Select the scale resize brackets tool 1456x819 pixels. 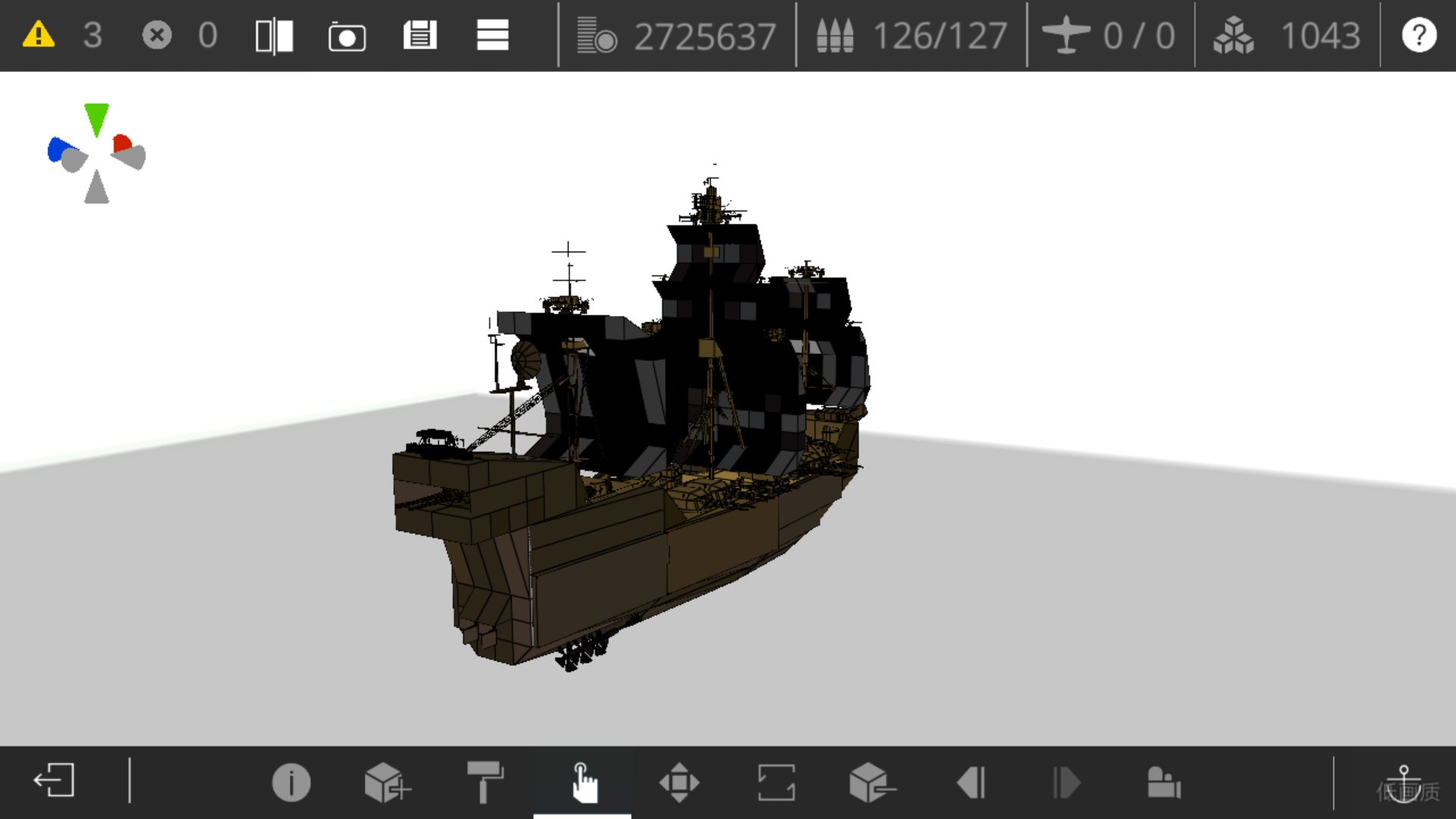pos(776,782)
